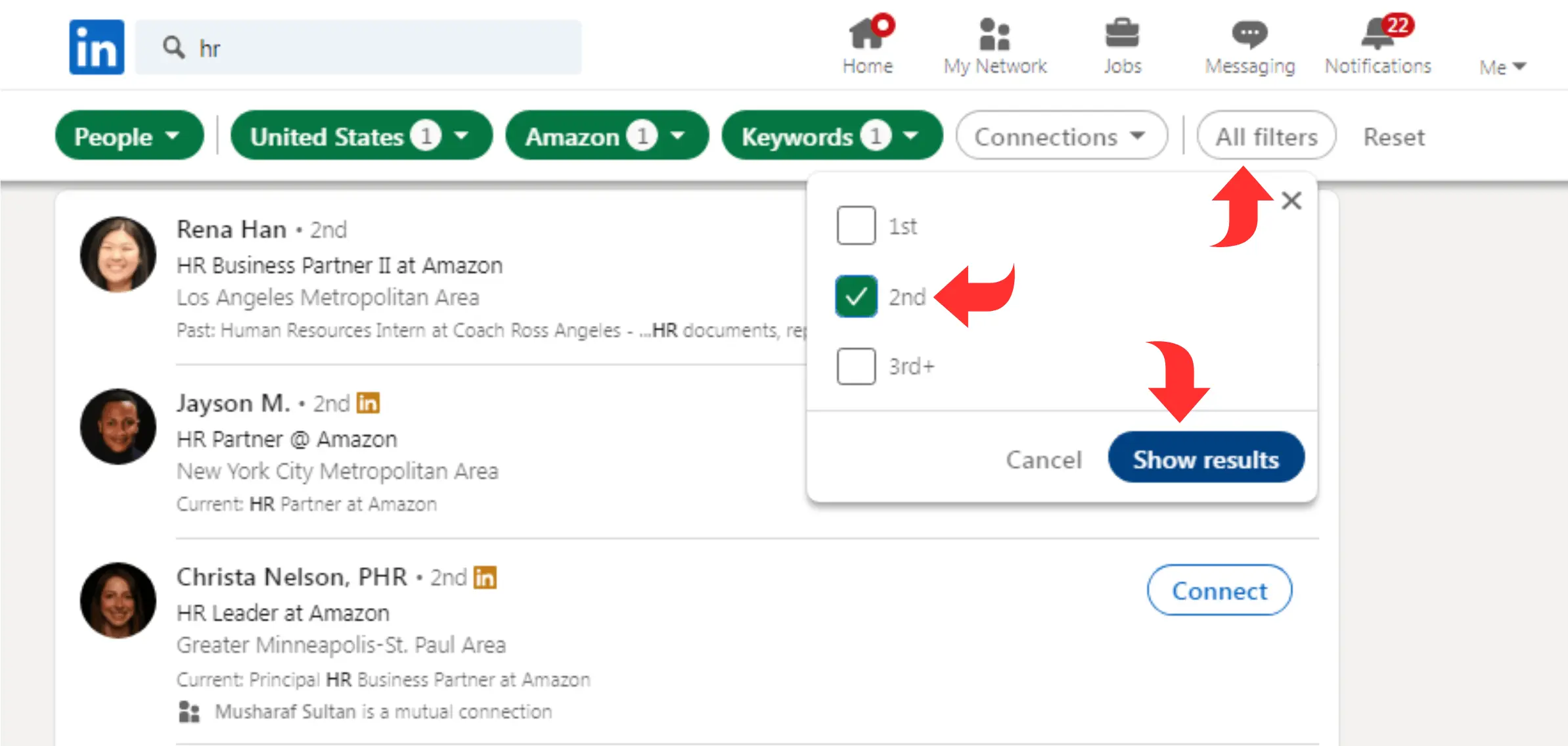Expand the Amazon company filter
1568x746 pixels.
point(607,136)
